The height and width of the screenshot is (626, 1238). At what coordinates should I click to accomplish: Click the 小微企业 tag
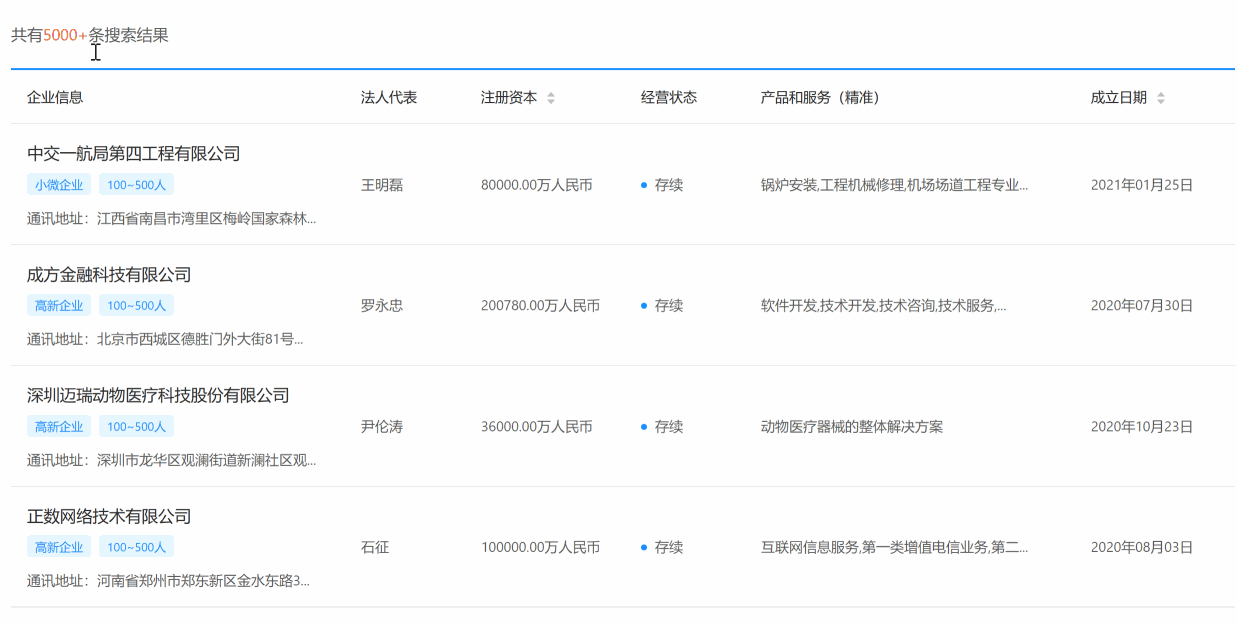tap(59, 185)
